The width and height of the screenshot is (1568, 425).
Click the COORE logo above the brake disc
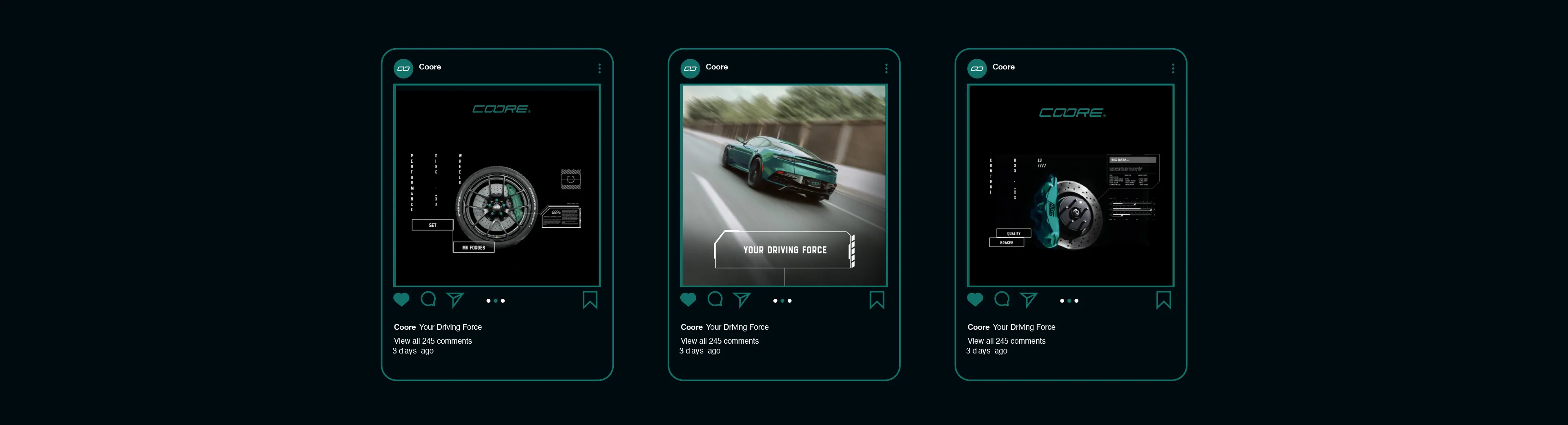tap(1073, 113)
